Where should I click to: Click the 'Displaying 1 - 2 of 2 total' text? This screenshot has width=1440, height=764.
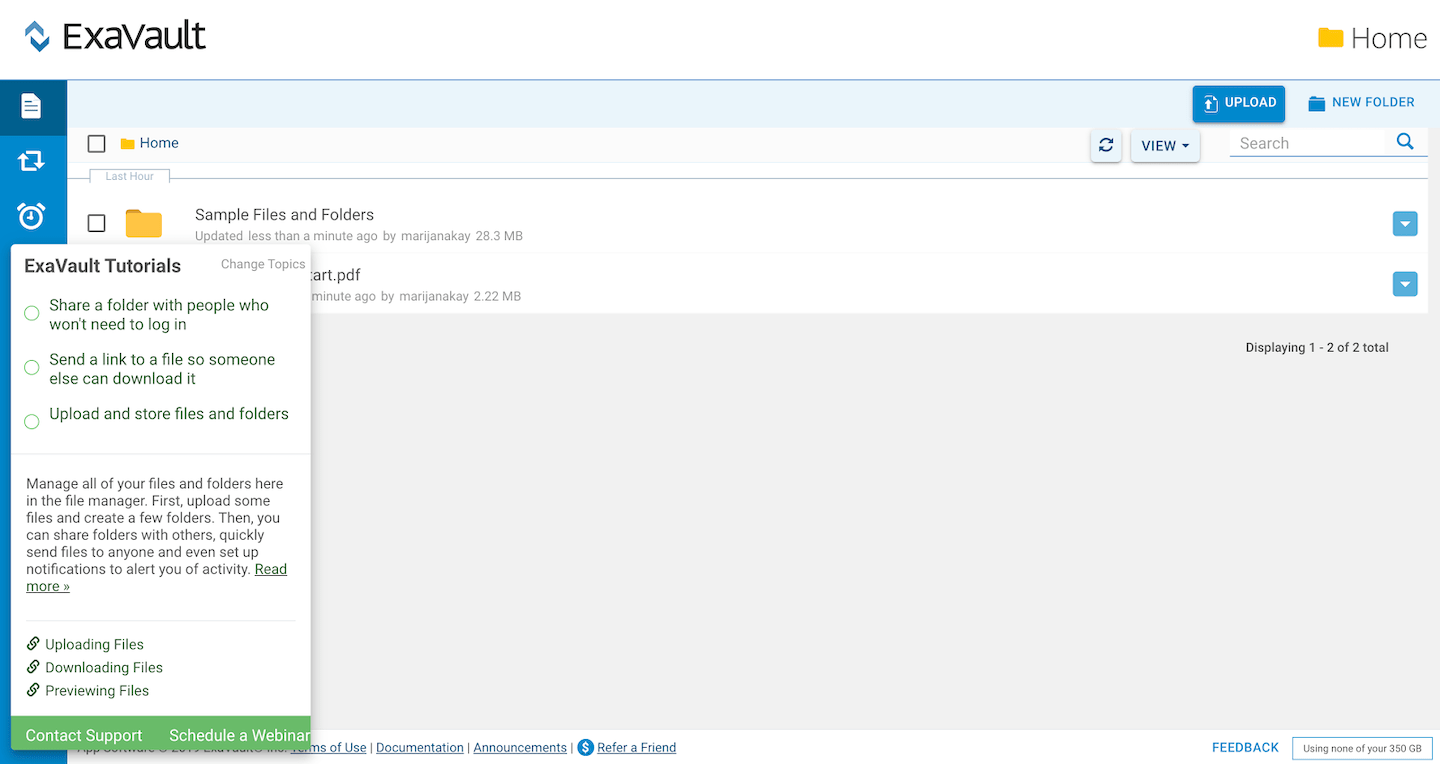click(x=1317, y=347)
